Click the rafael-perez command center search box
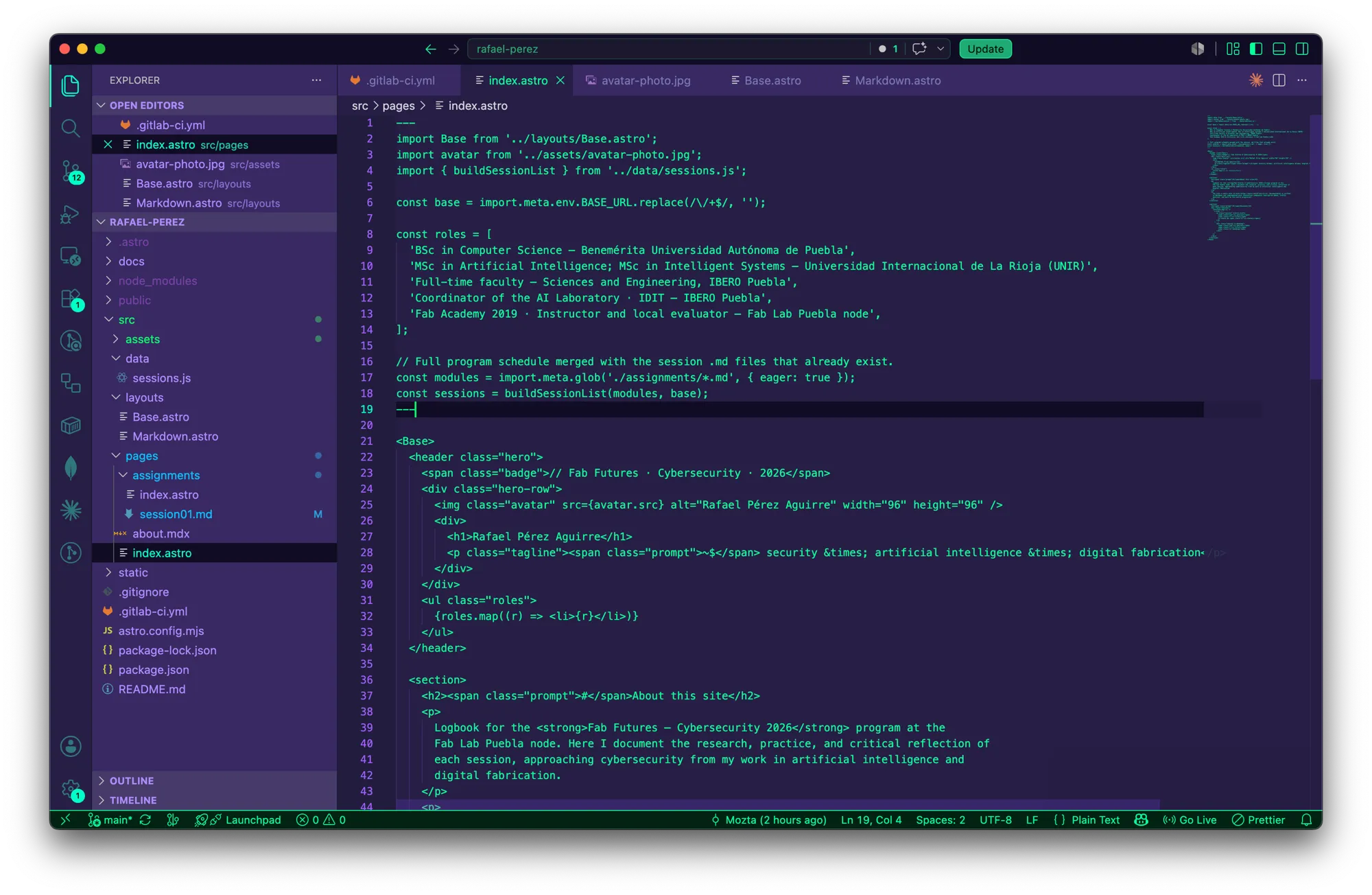Screen dimensions: 1372x895 (x=669, y=49)
